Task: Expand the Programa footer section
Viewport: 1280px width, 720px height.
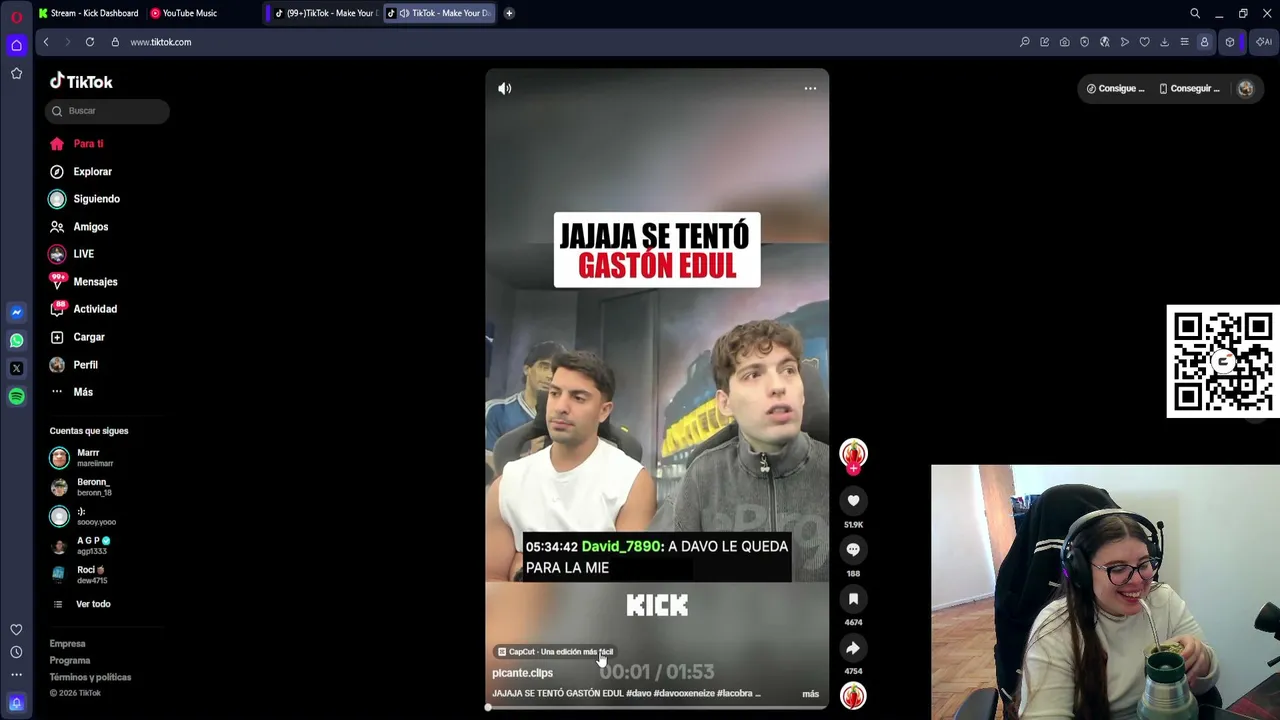Action: (x=70, y=661)
